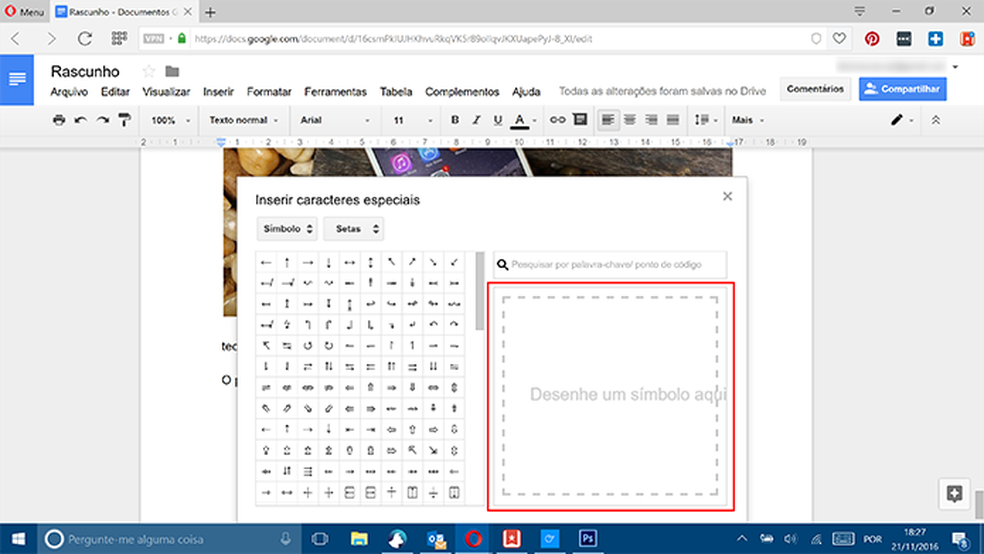
Task: Open the Arial font dropdown
Action: (334, 120)
